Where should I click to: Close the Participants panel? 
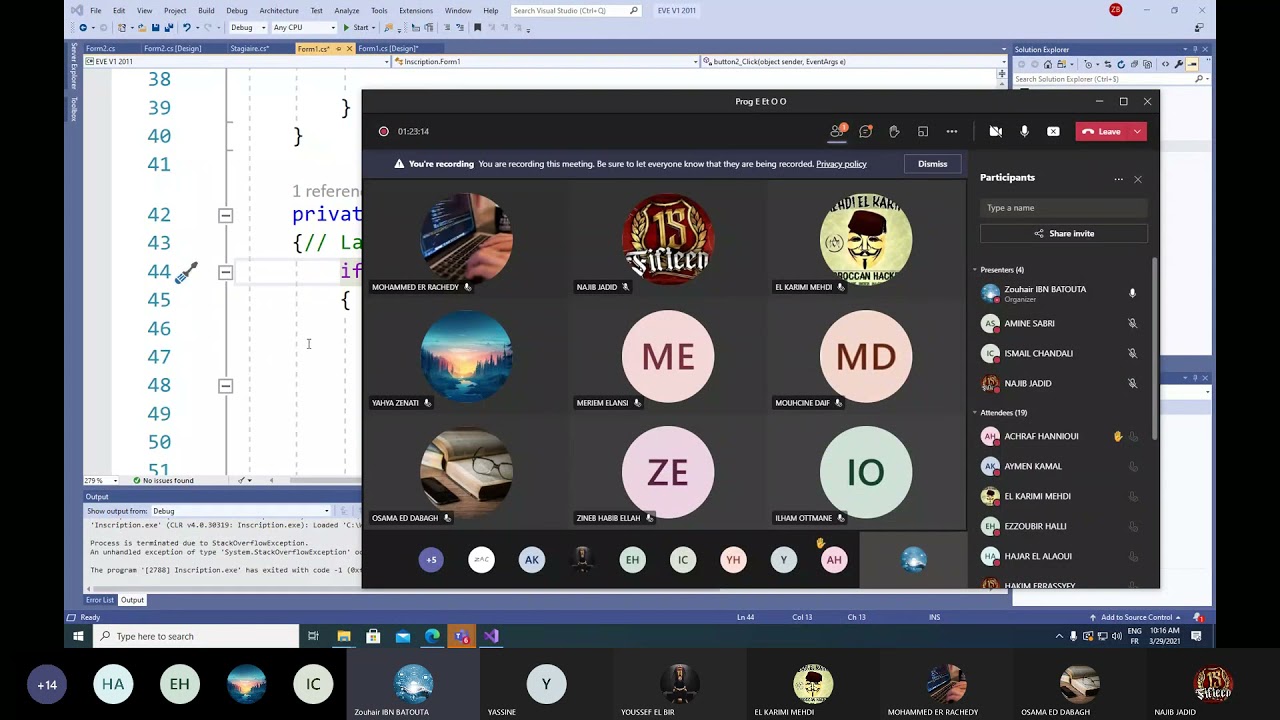[x=1137, y=179]
